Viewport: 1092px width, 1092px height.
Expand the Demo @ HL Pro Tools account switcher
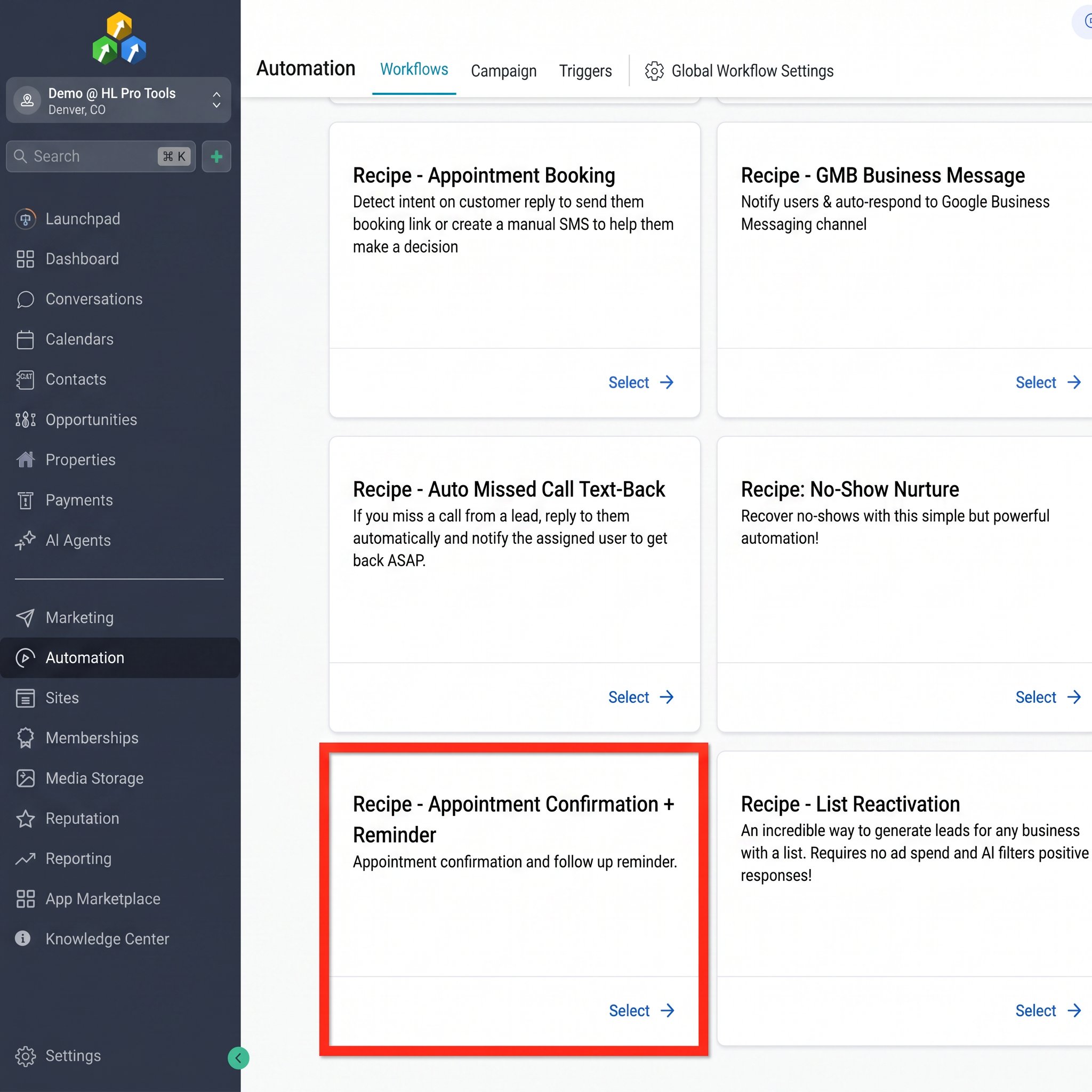[118, 101]
